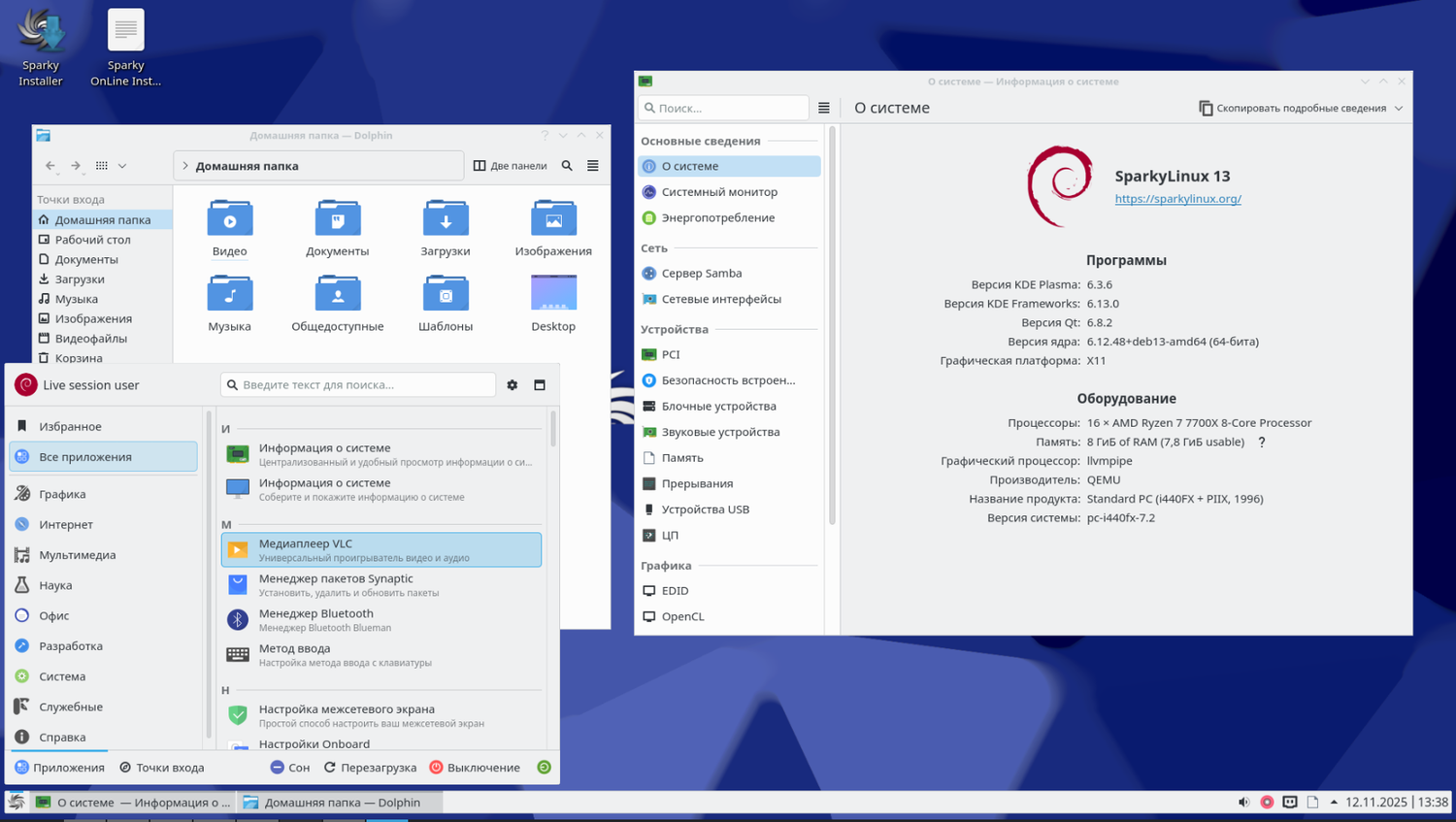Focus the Поиск field in Info Center

pos(723,108)
